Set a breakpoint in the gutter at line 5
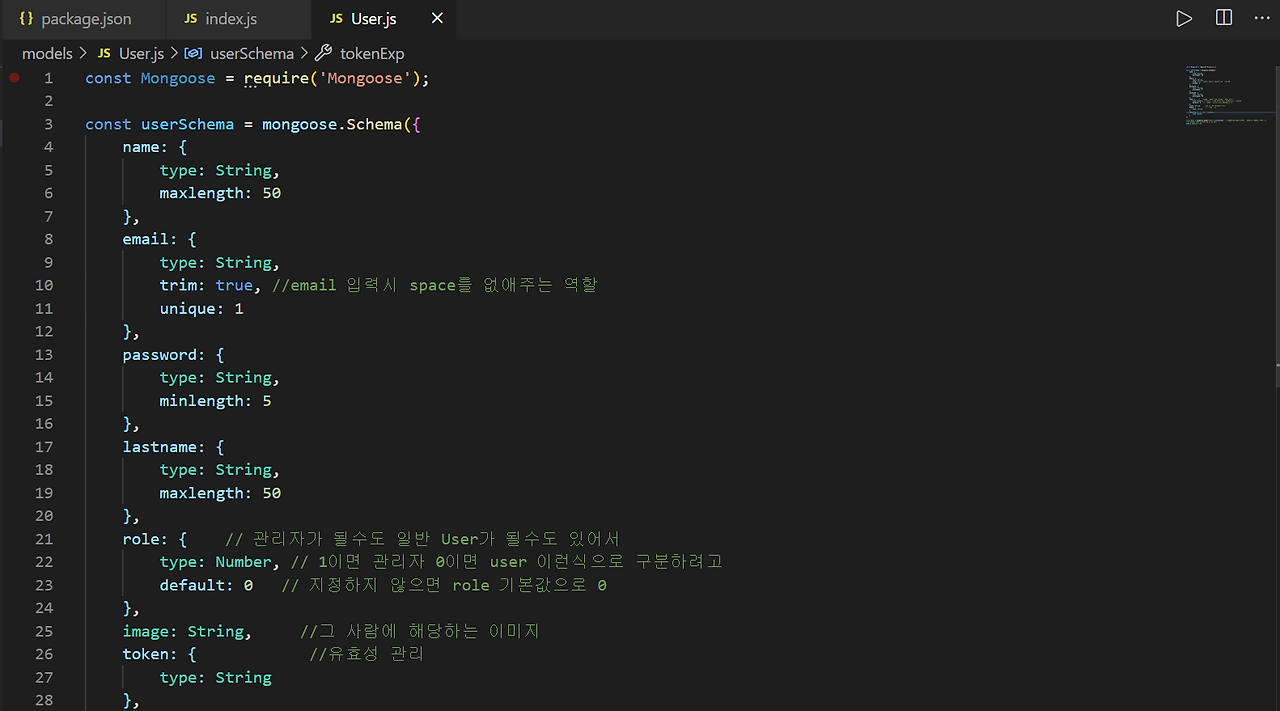This screenshot has height=711, width=1280. point(14,170)
